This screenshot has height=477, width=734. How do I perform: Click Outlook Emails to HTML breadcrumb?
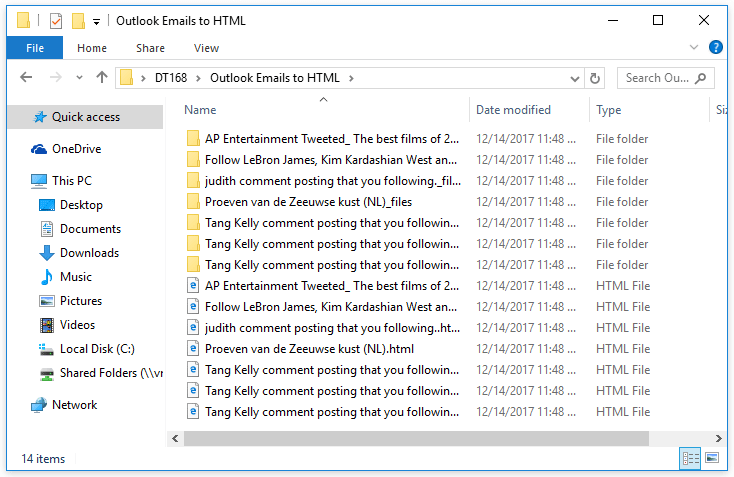point(274,78)
